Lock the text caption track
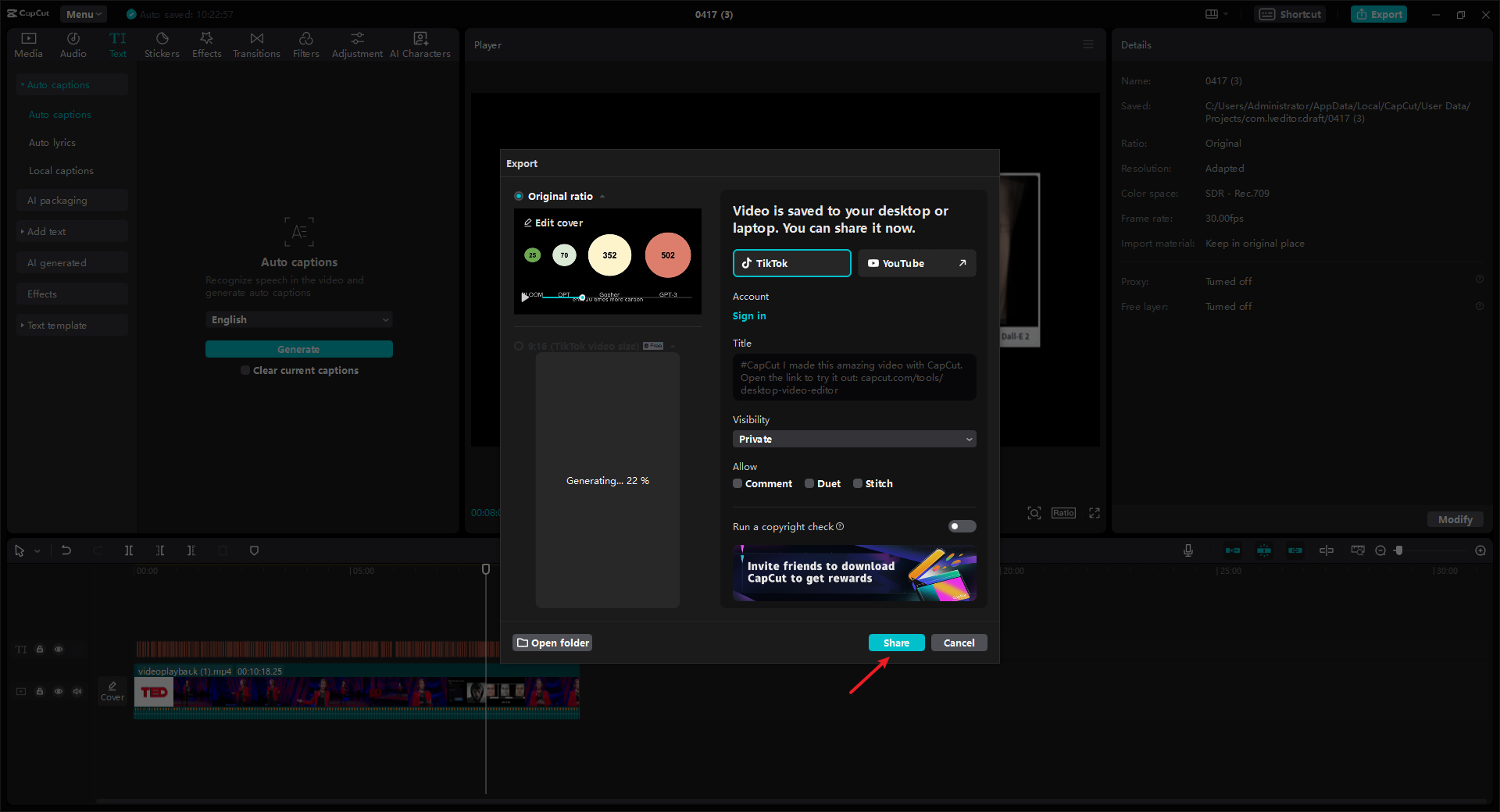The image size is (1500, 812). click(x=40, y=649)
